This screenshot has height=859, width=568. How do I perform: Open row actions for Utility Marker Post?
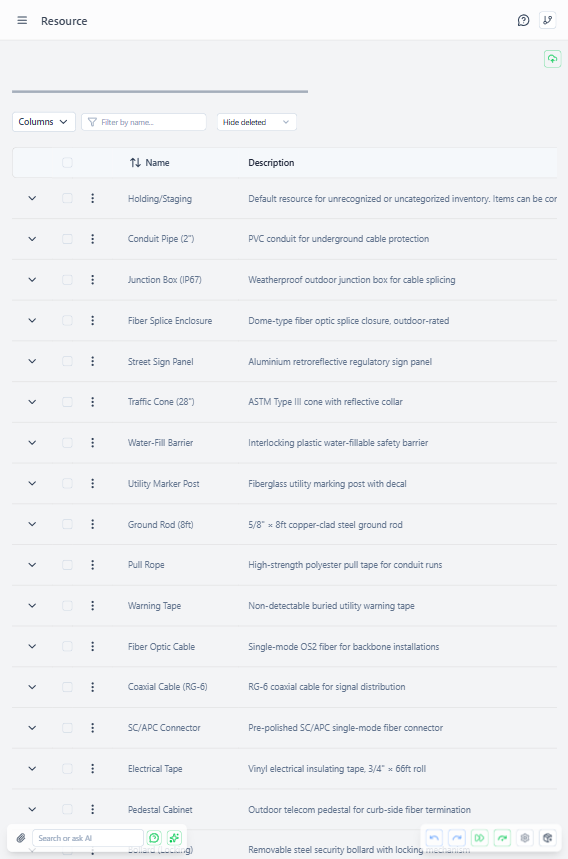coord(93,483)
